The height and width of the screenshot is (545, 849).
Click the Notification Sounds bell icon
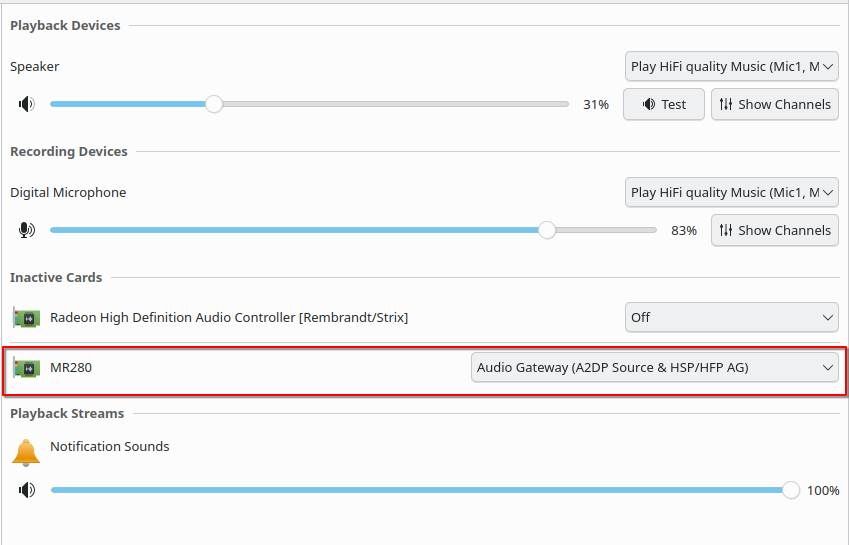(26, 452)
